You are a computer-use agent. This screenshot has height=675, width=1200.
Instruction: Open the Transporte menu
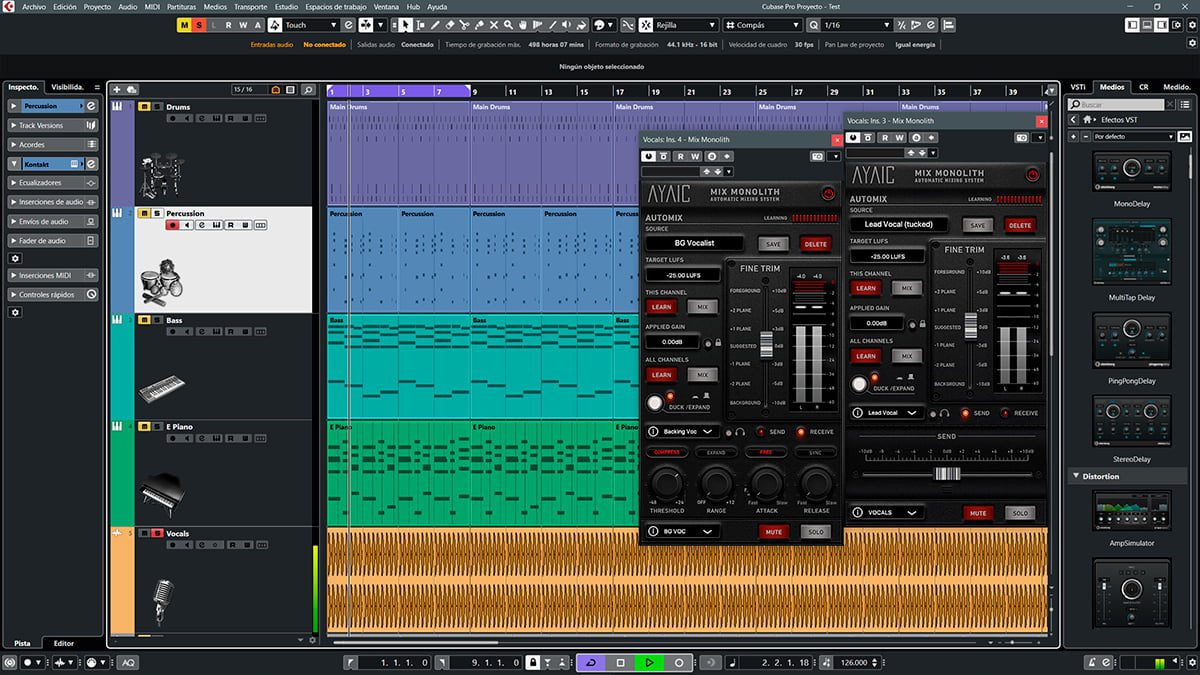pyautogui.click(x=250, y=6)
